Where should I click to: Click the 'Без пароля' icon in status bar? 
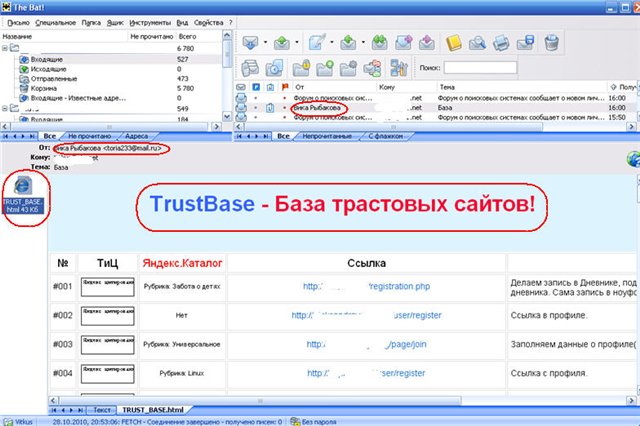point(295,422)
